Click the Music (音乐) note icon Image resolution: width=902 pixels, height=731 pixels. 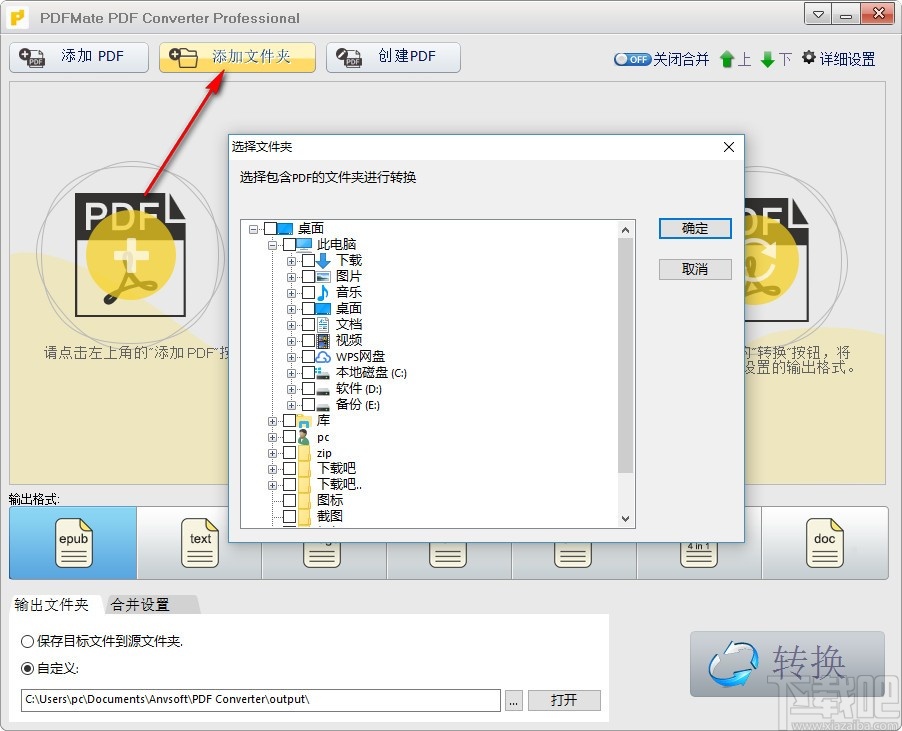pos(323,293)
